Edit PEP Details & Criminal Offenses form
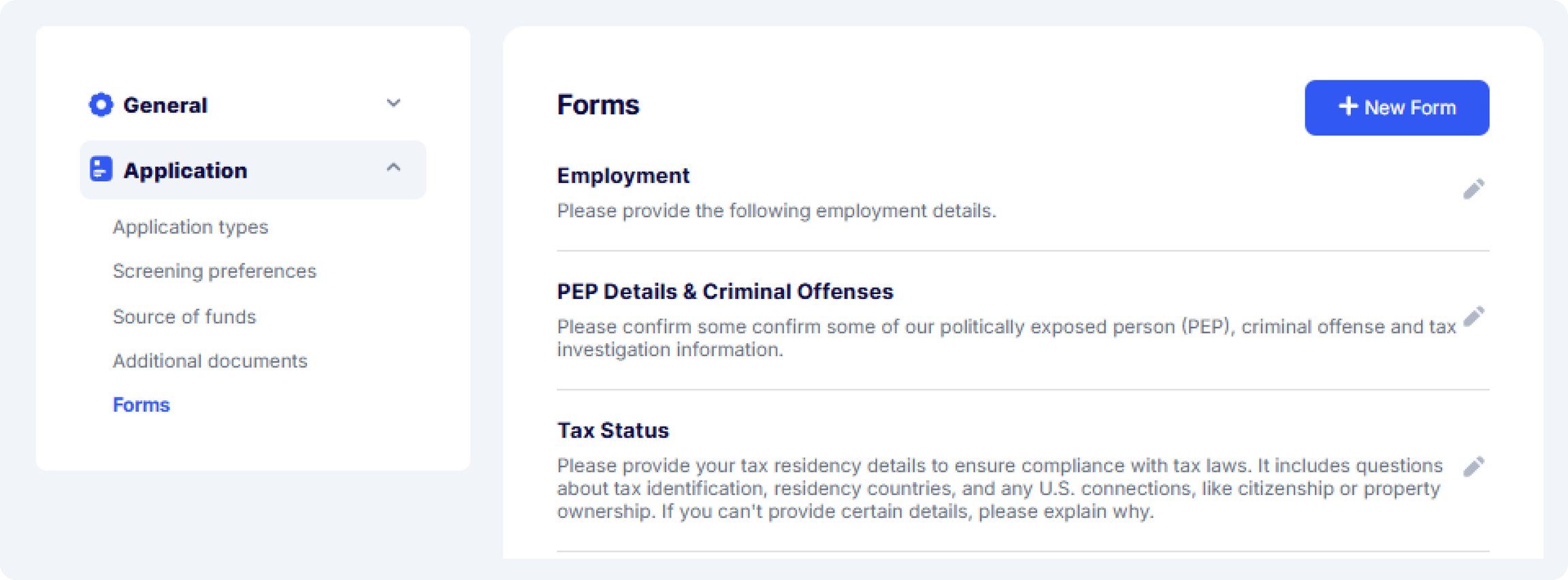1568x580 pixels. pyautogui.click(x=1474, y=317)
